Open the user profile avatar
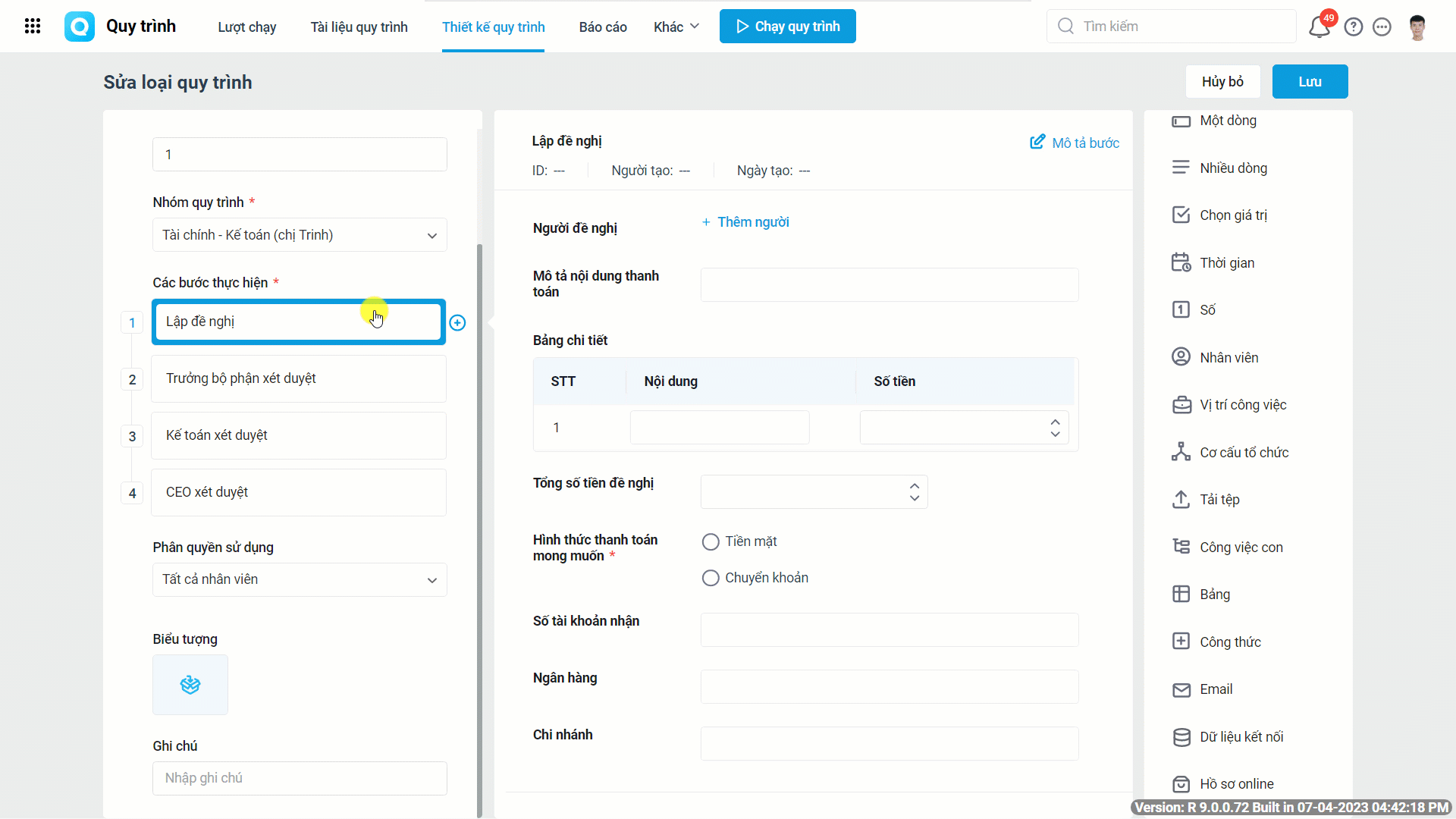Viewport: 1456px width, 819px height. (1417, 27)
